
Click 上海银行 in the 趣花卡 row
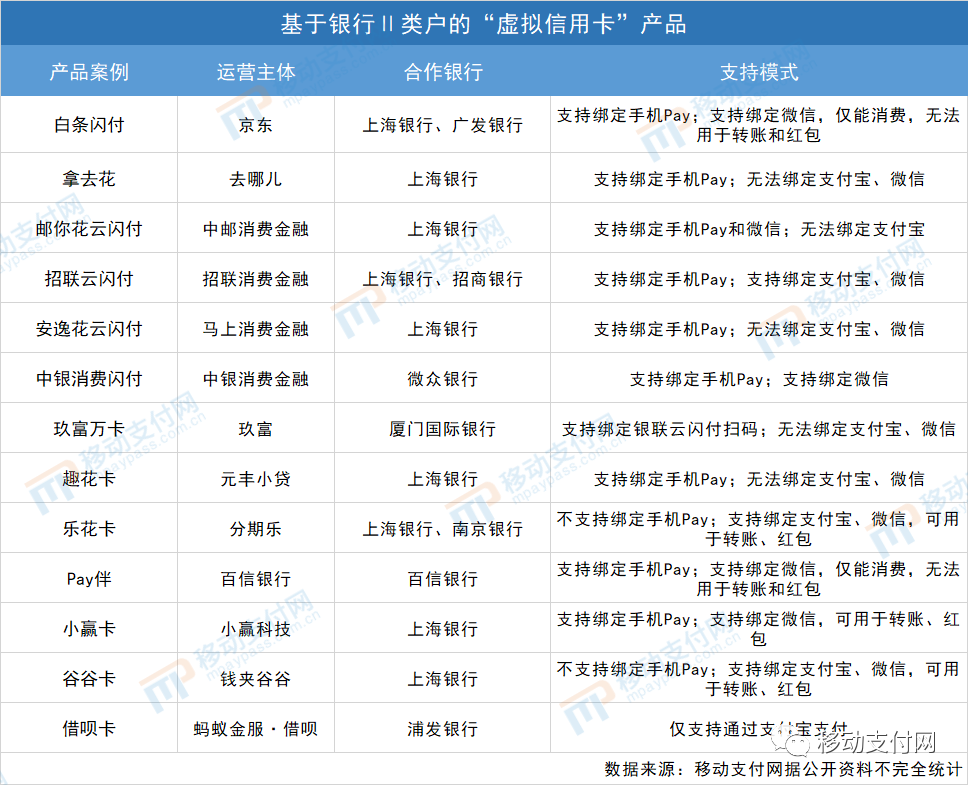[x=443, y=479]
